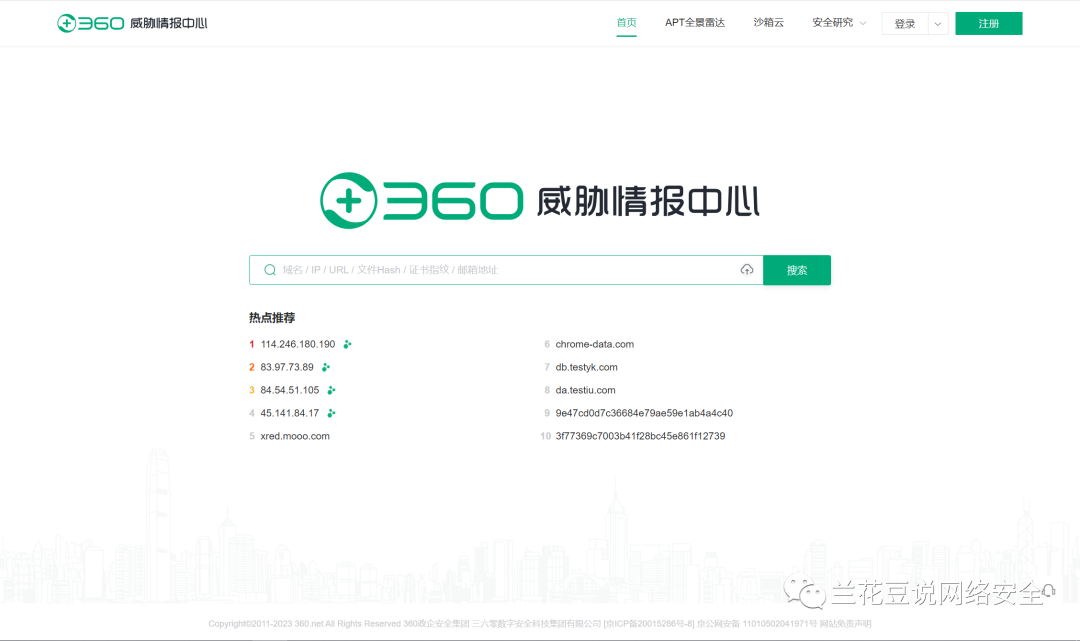Click the green 注册 button
The width and height of the screenshot is (1080, 641).
pos(988,23)
